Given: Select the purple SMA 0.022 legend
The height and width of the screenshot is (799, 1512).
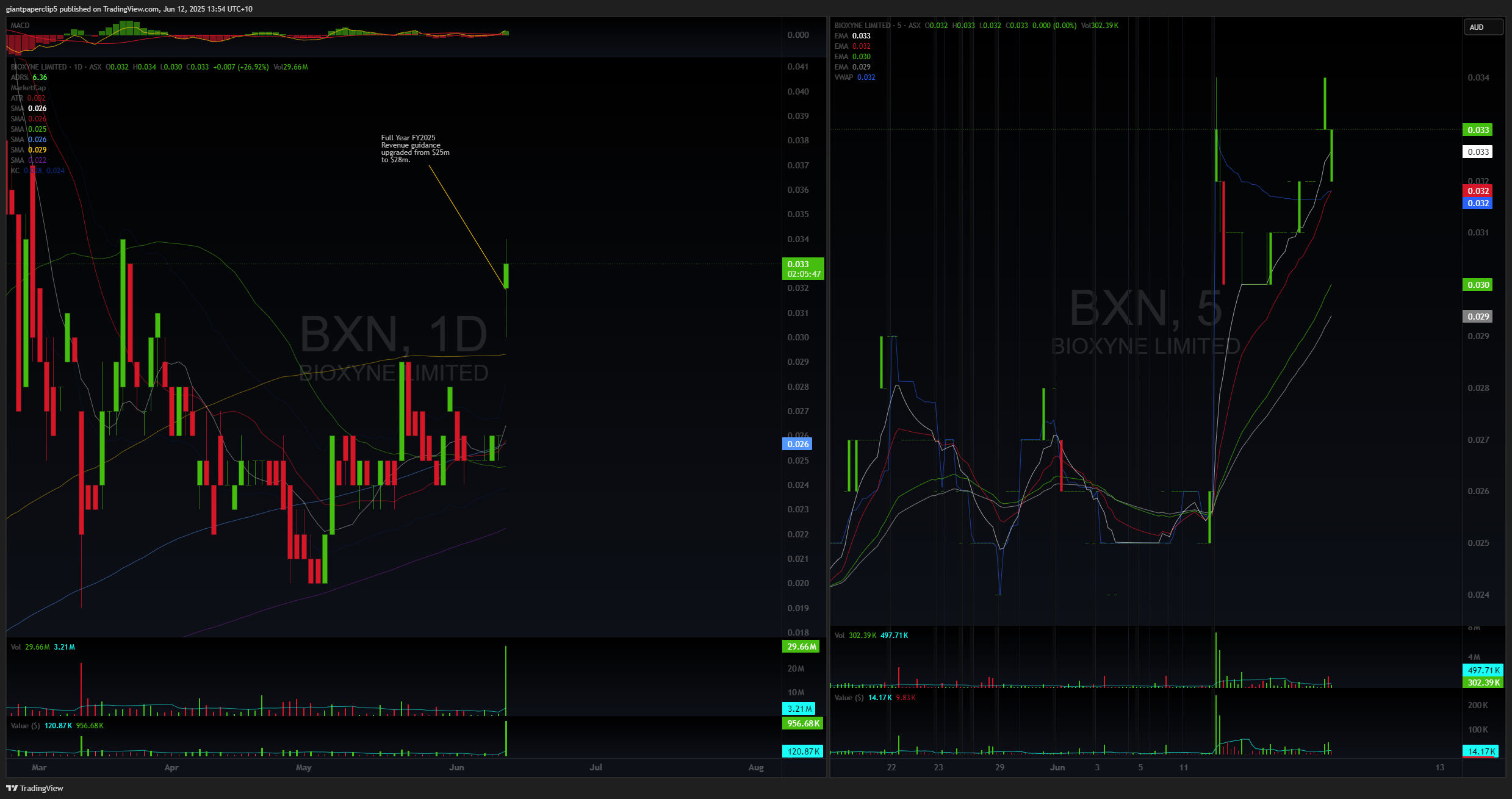Looking at the screenshot, I should click(29, 160).
